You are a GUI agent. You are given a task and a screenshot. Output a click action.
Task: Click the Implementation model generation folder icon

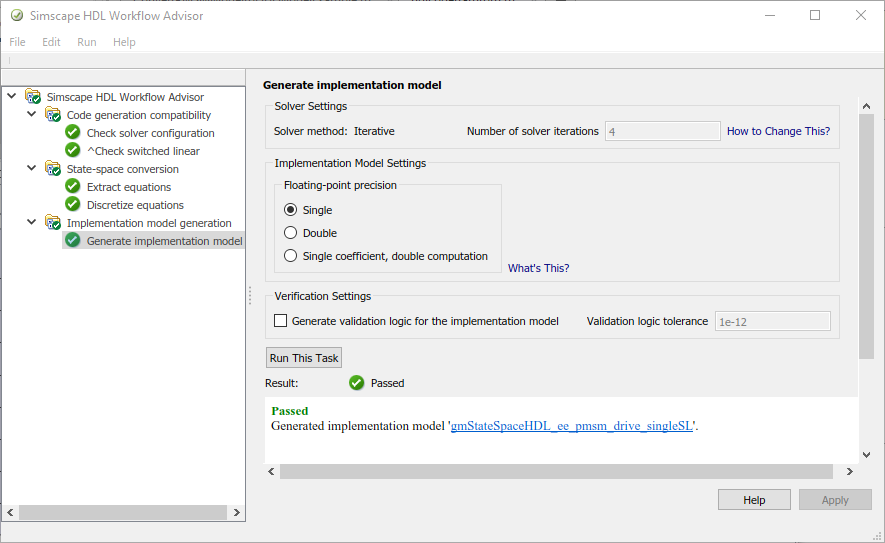53,223
